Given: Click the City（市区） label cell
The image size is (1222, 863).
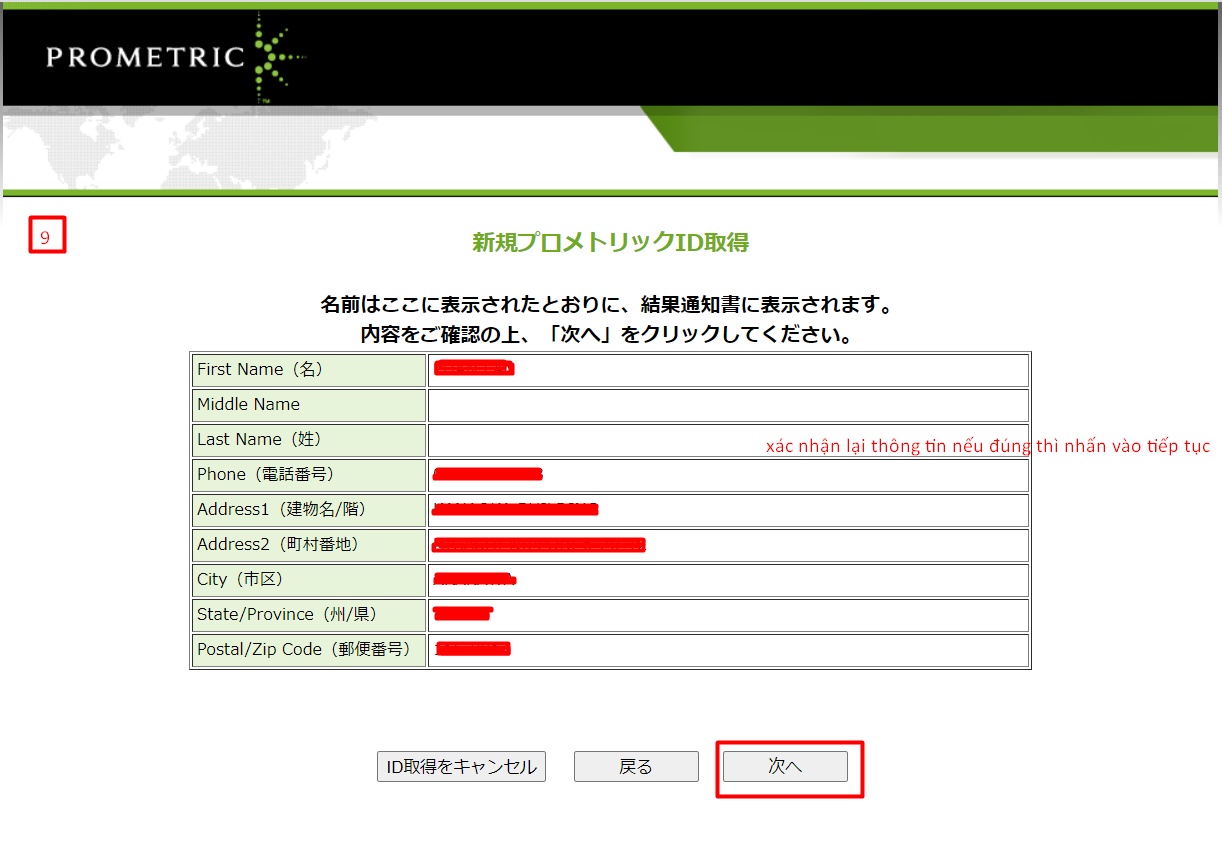Looking at the screenshot, I should coord(309,580).
